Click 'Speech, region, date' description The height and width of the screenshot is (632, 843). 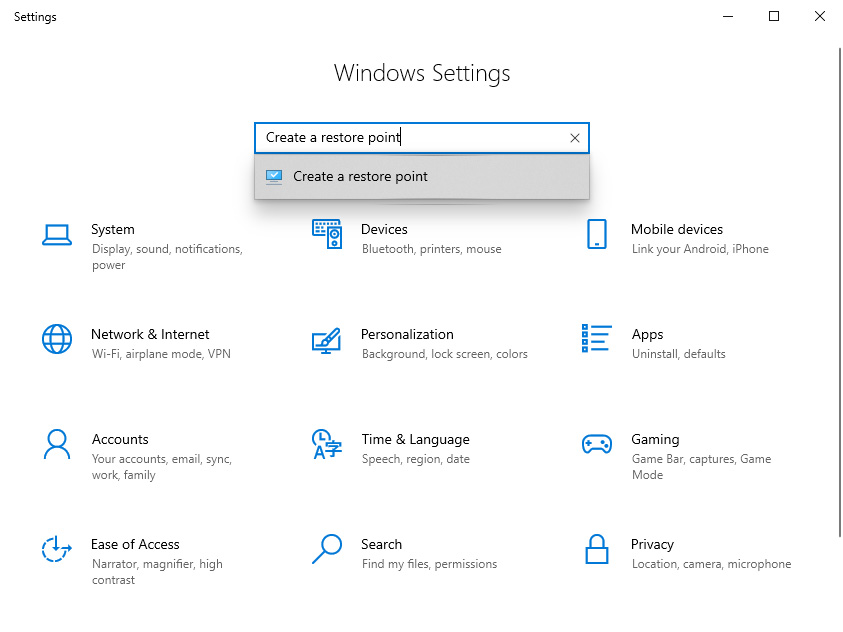(x=416, y=459)
